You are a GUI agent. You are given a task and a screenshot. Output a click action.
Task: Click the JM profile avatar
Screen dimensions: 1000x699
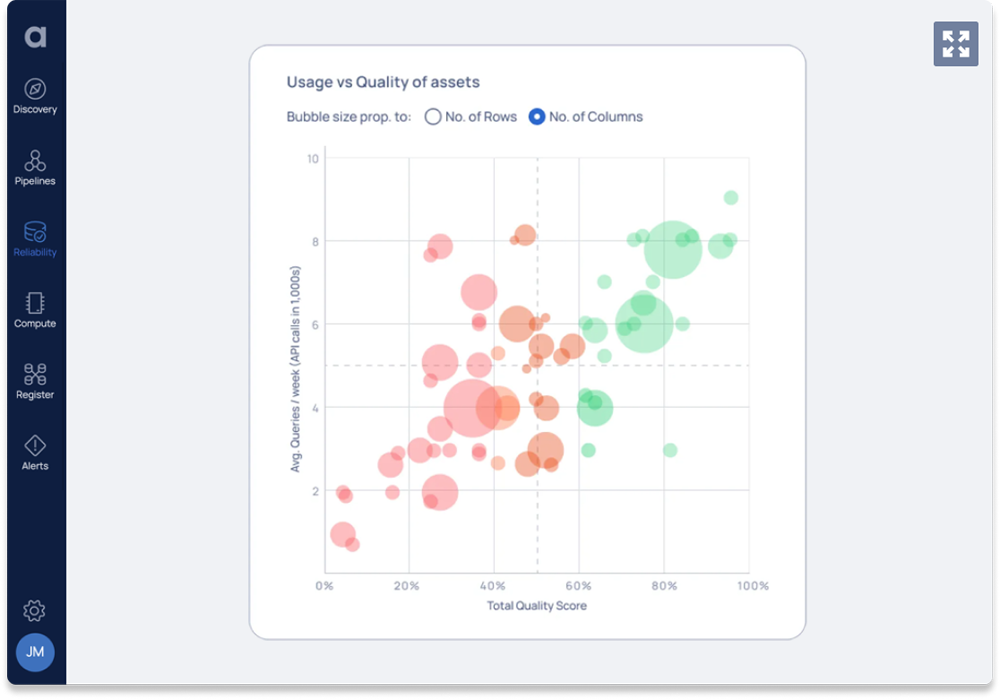[x=36, y=652]
